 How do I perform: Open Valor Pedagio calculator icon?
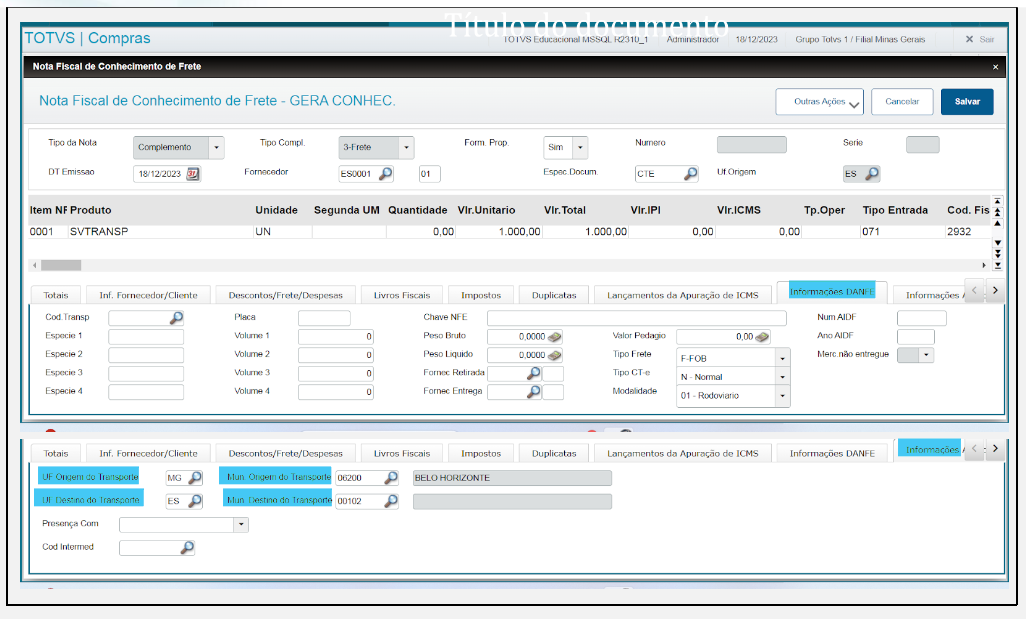[762, 337]
